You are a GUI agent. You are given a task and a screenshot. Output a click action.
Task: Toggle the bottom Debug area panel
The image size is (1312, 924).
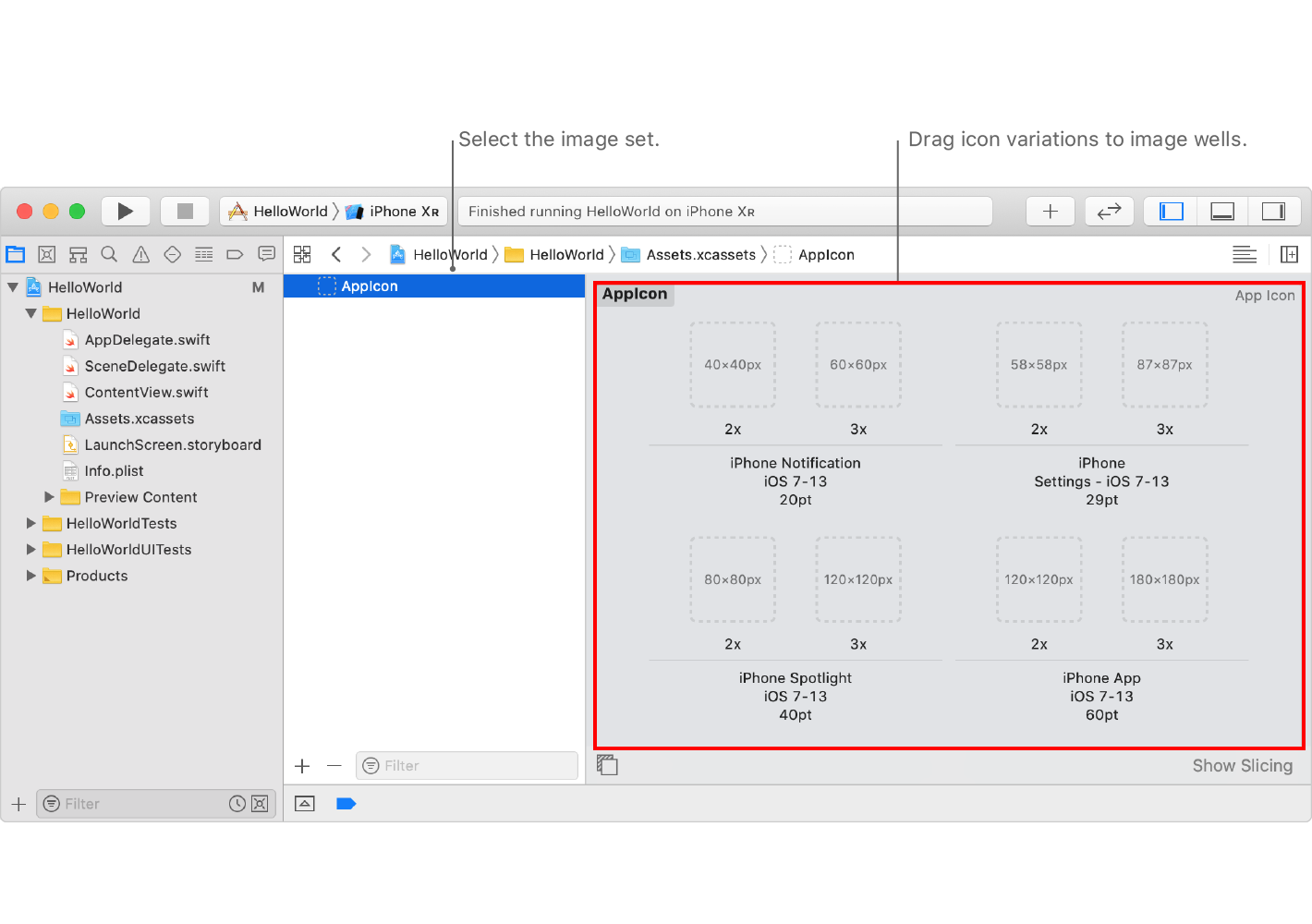coord(1221,212)
